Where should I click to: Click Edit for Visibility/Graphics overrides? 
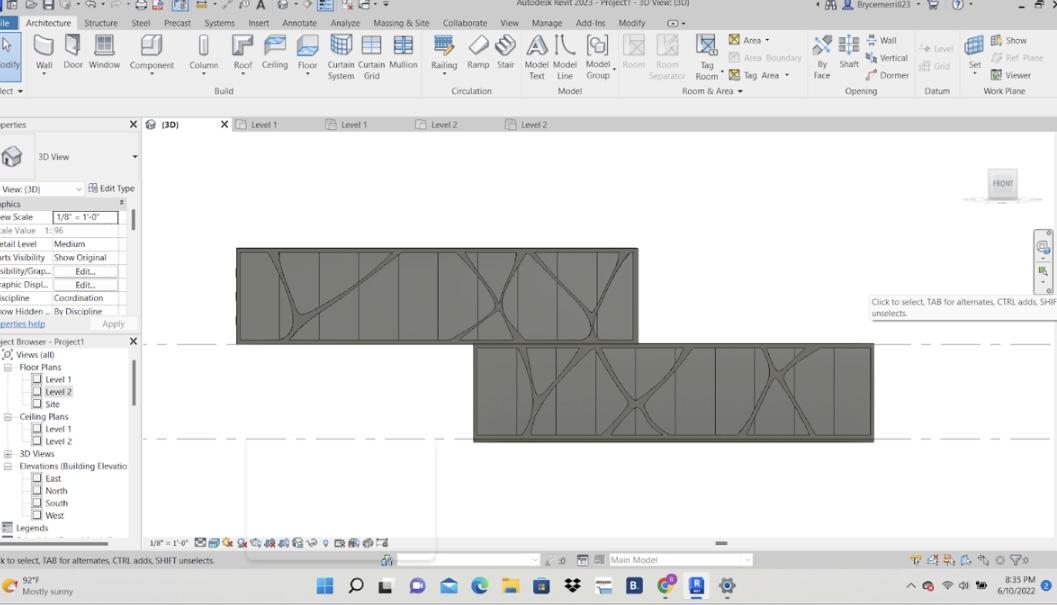pos(86,271)
